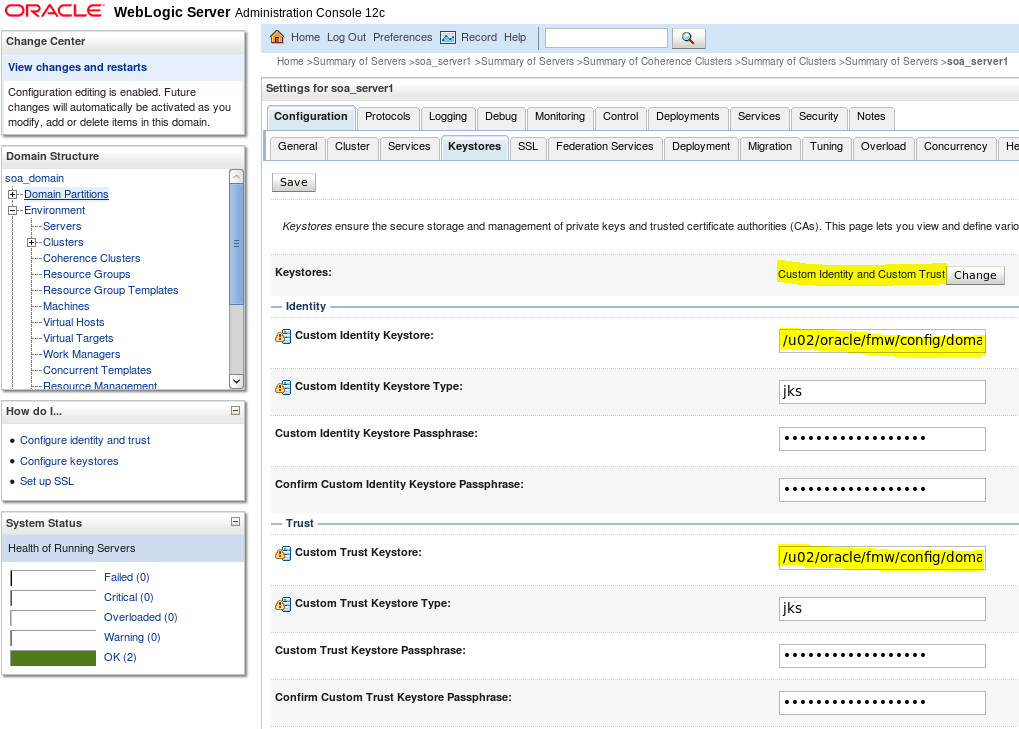The image size is (1019, 729).
Task: Click restart-required icon beside Custom Trust Keystore
Action: 283,554
